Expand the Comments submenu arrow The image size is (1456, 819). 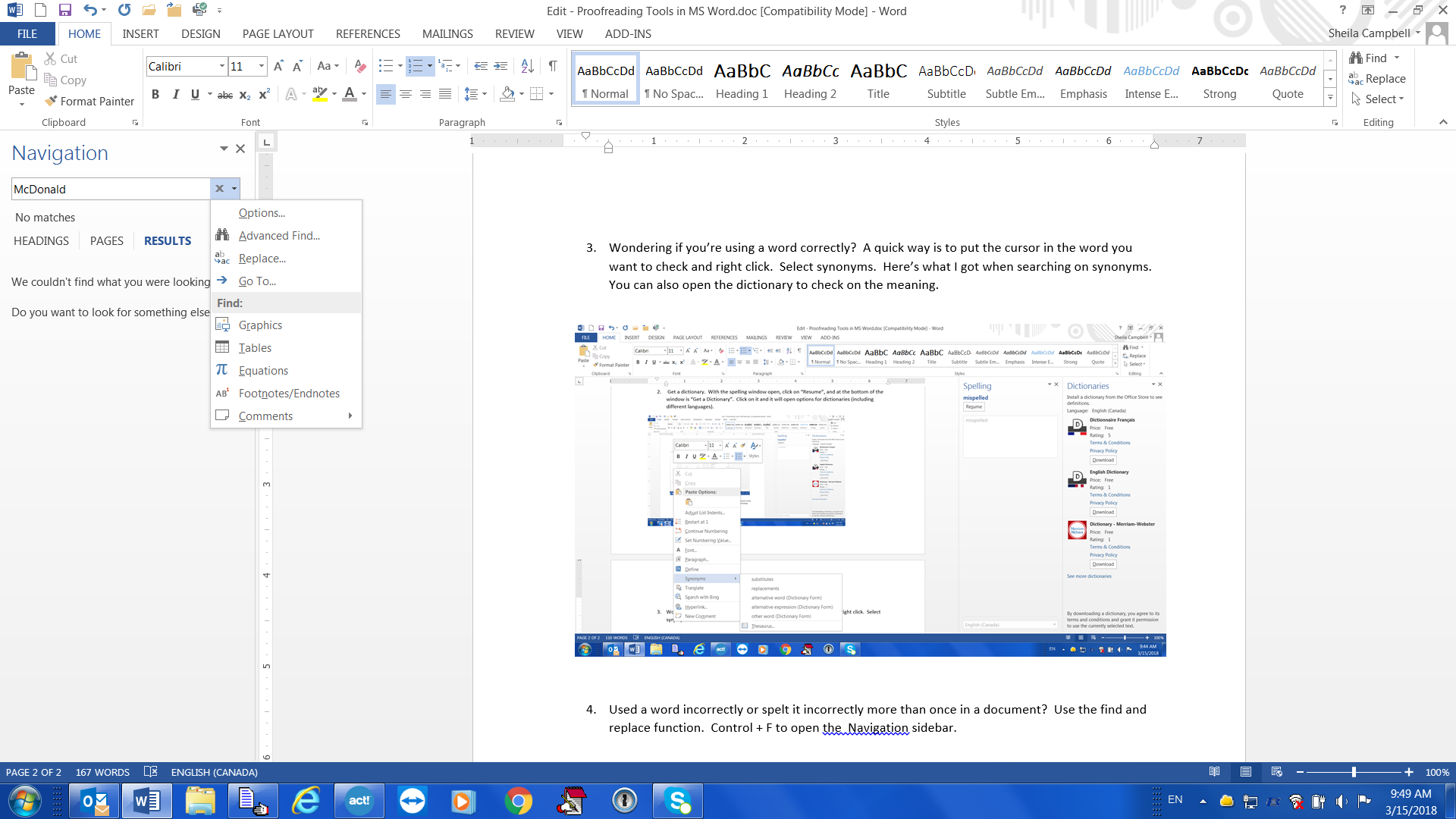point(351,416)
